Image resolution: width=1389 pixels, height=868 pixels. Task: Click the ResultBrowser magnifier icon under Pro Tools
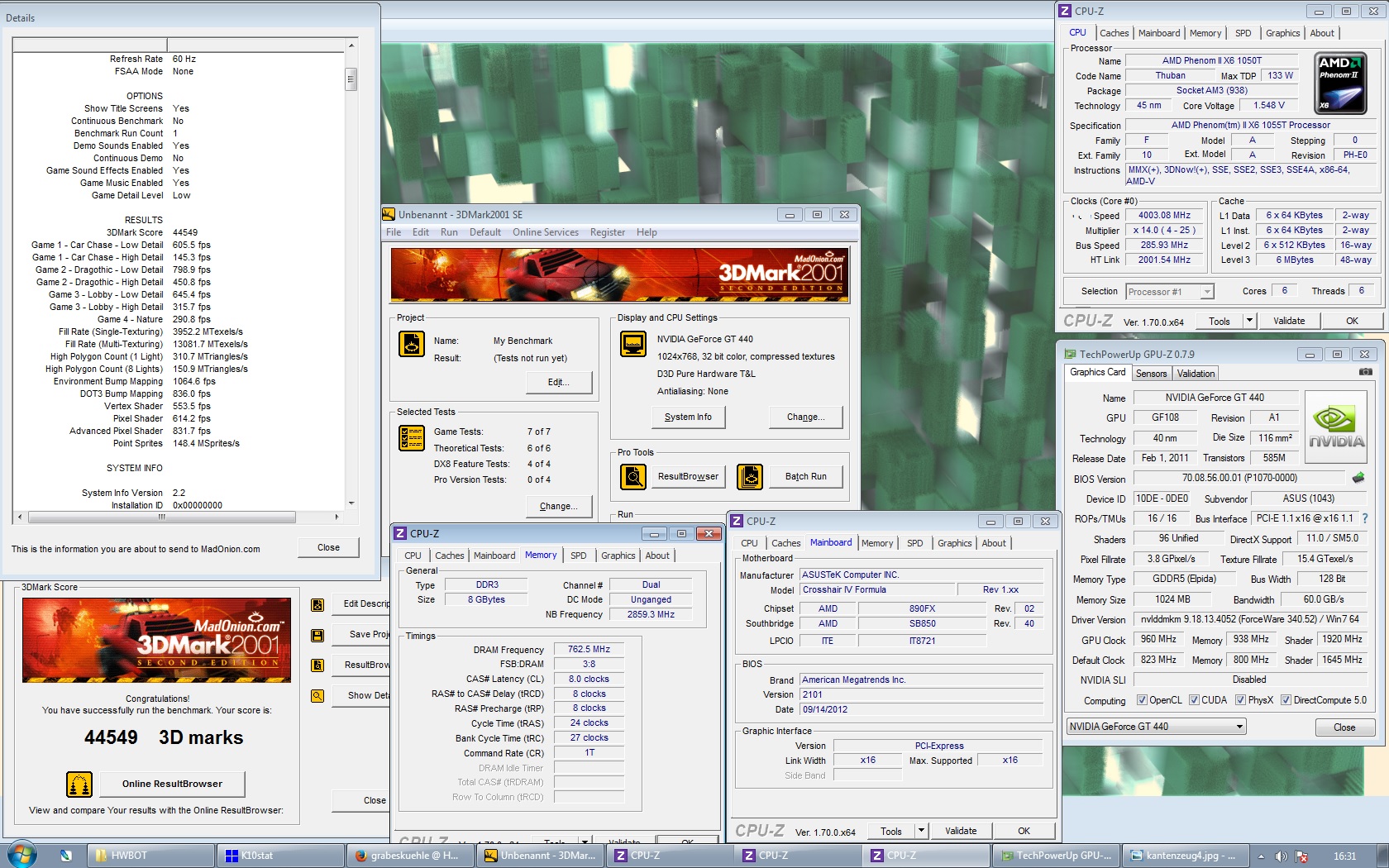[633, 477]
